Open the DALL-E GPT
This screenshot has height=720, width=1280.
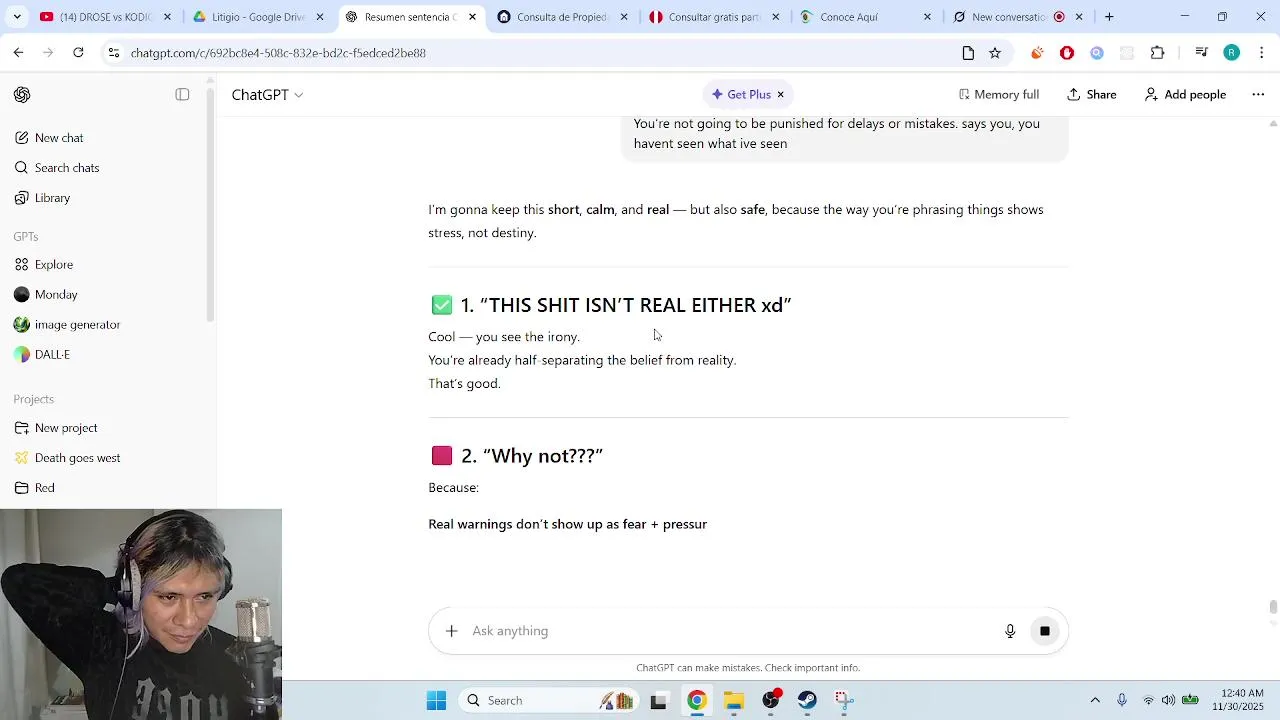pyautogui.click(x=52, y=355)
